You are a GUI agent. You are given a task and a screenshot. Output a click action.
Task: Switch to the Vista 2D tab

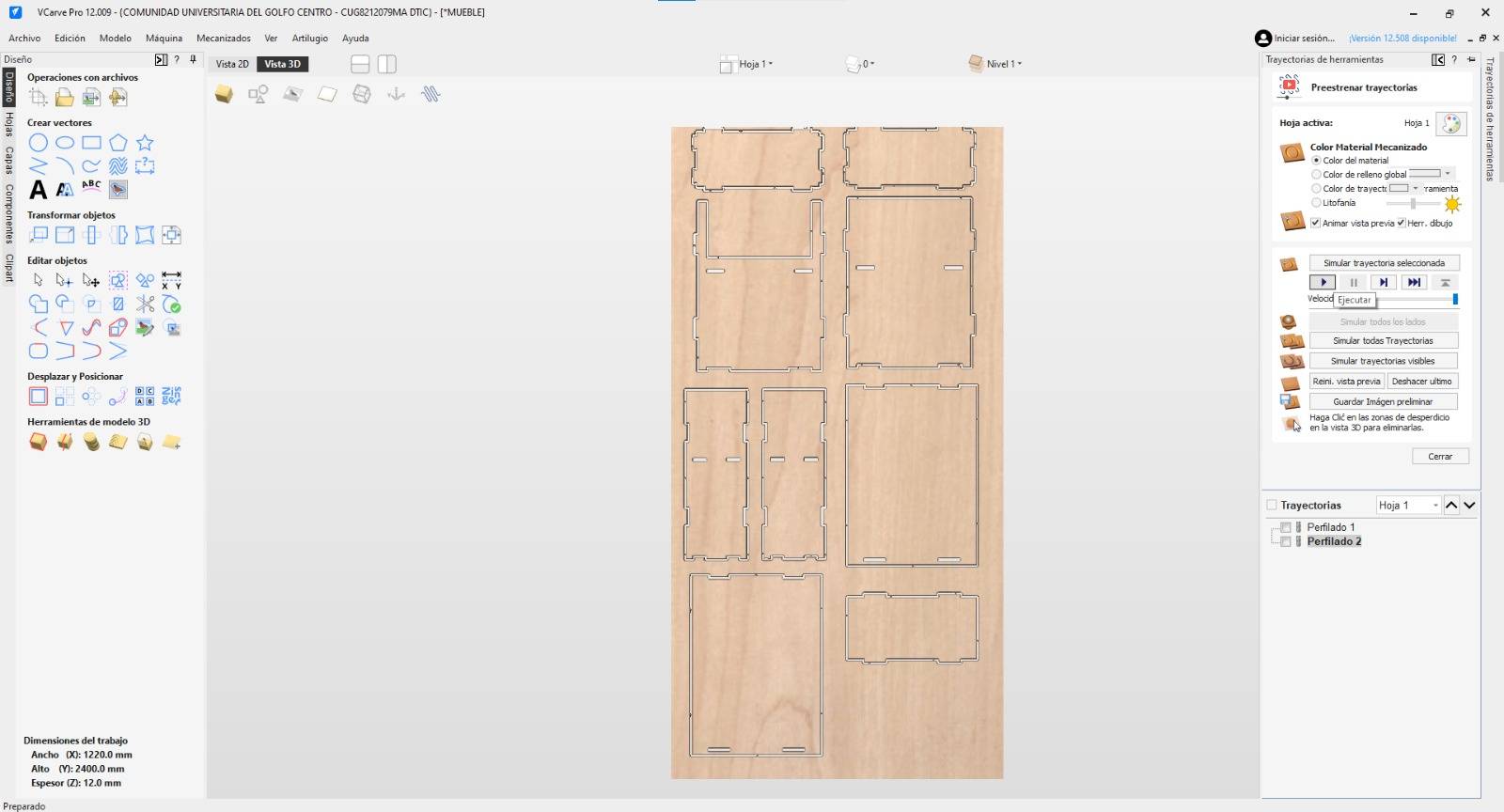(x=232, y=64)
